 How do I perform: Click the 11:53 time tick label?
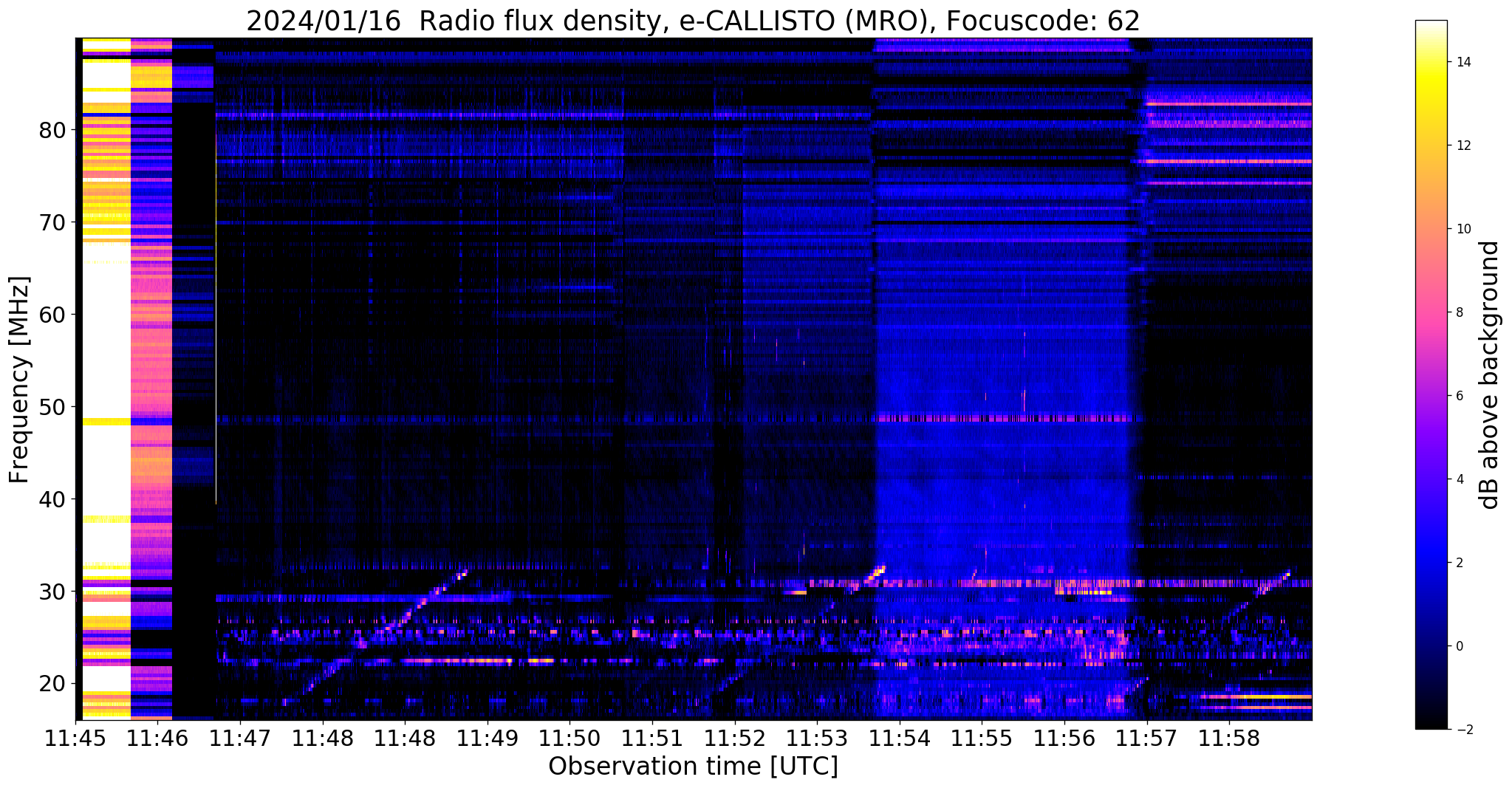(817, 739)
